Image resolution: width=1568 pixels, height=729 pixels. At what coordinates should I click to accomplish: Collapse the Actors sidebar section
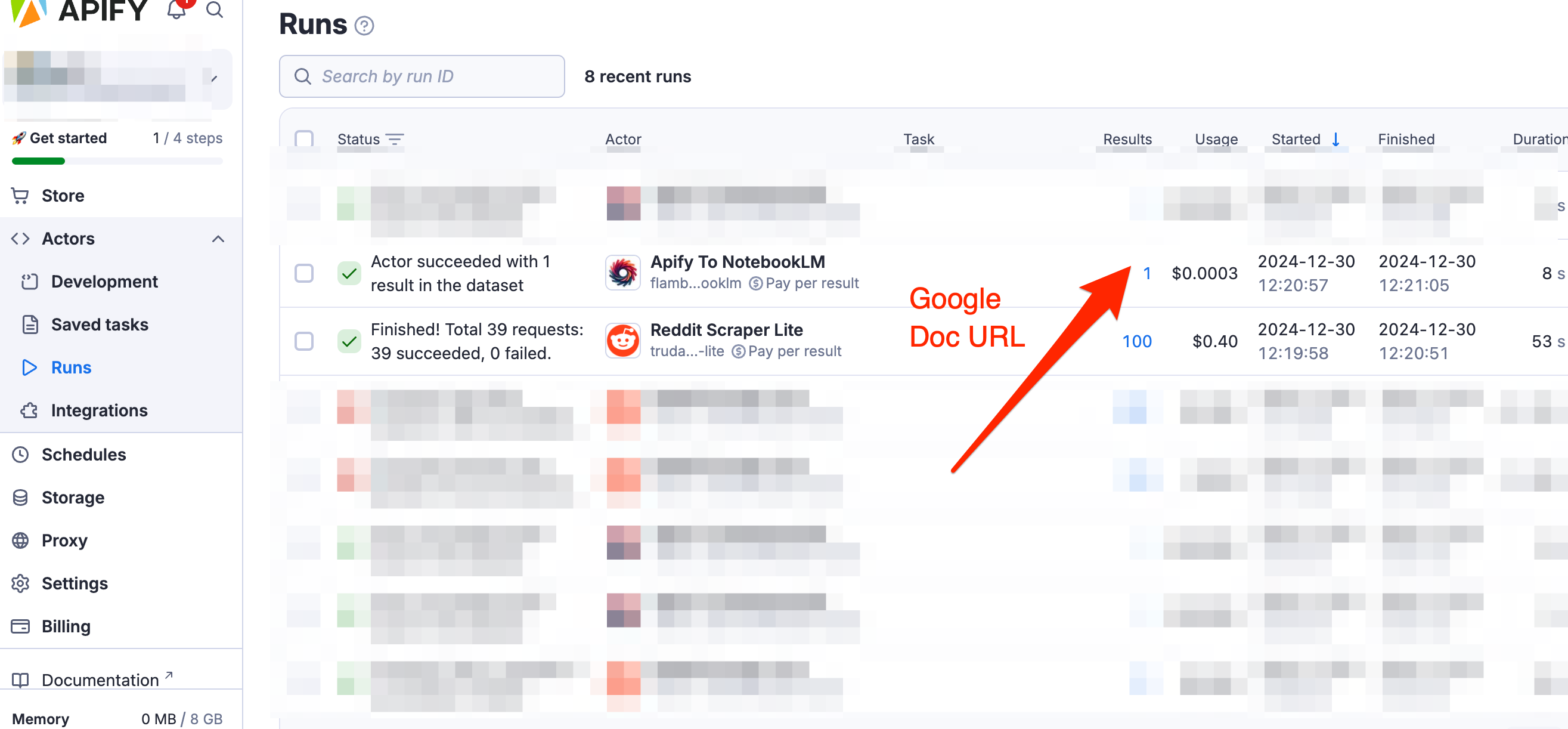pos(218,239)
